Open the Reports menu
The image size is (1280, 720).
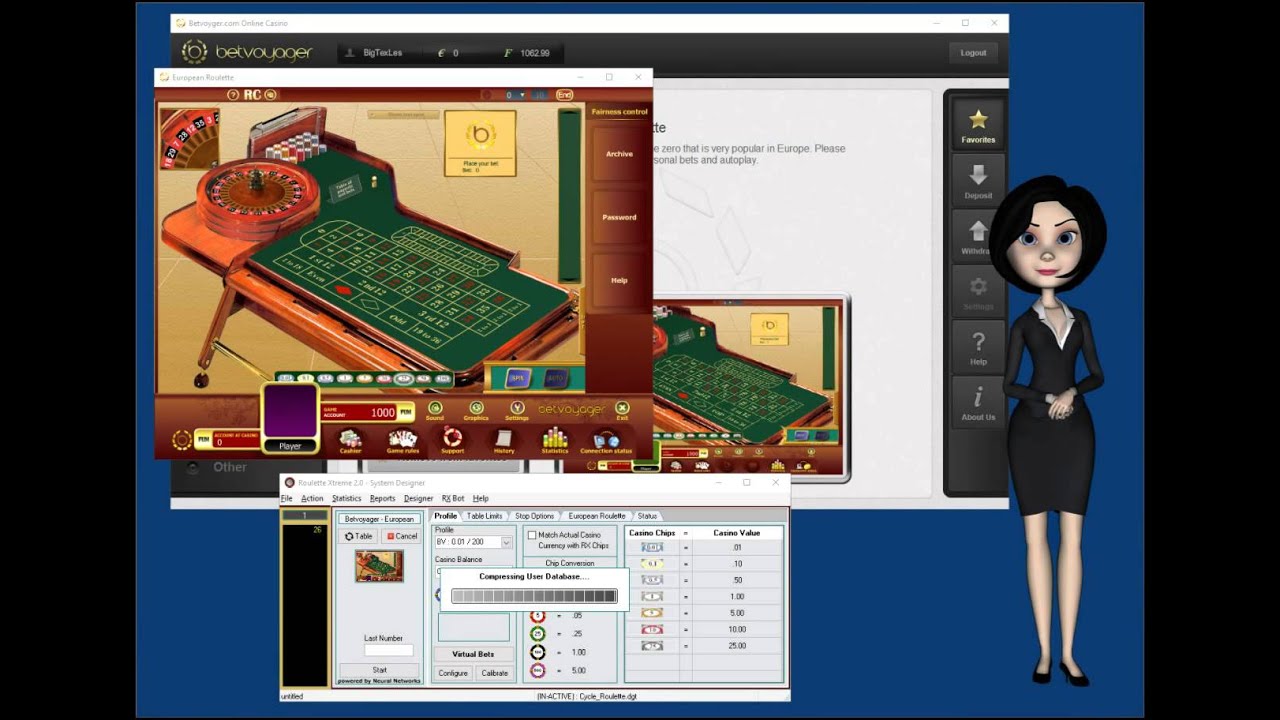tap(383, 498)
